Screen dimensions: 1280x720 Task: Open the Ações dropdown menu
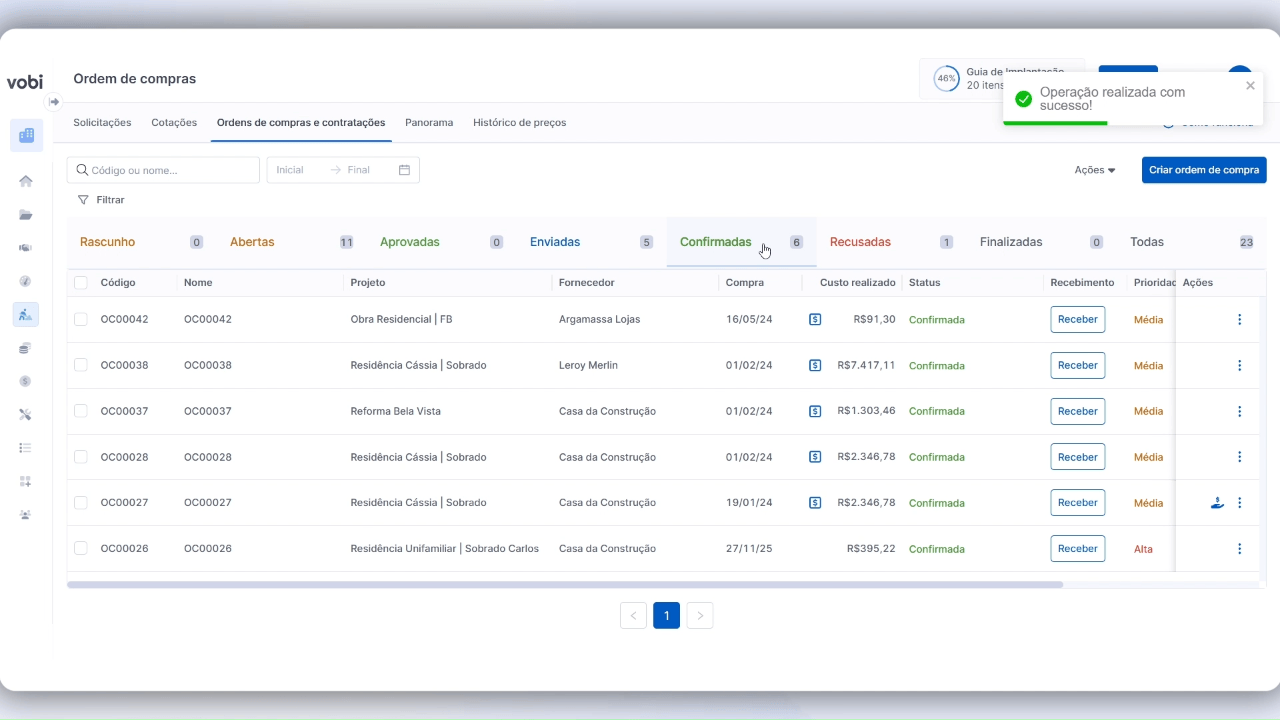click(1094, 170)
